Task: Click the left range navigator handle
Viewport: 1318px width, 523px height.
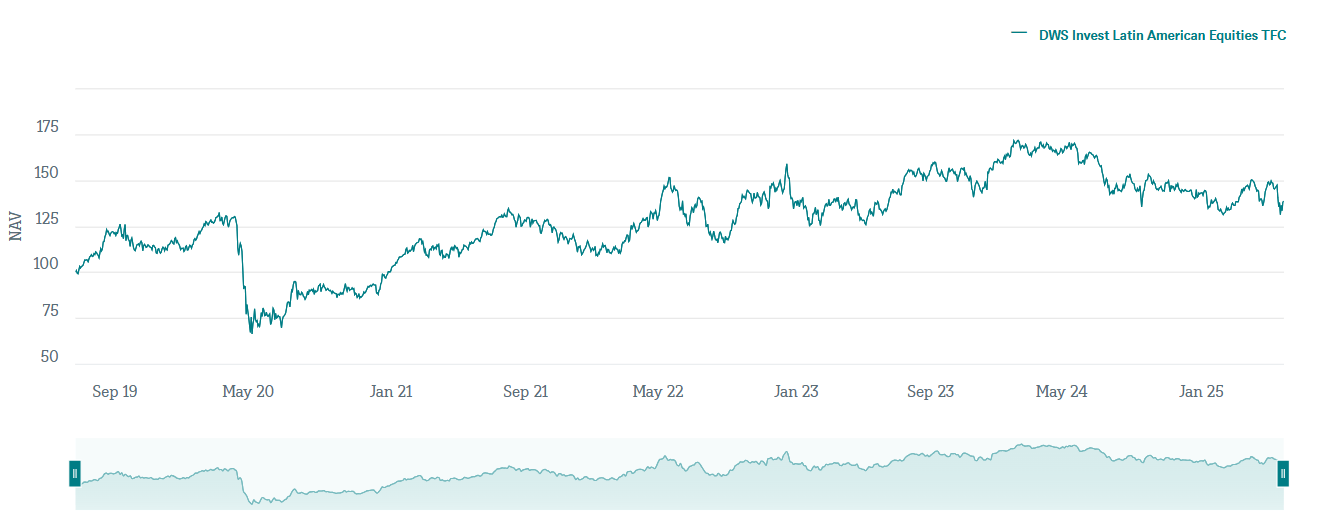Action: [x=75, y=473]
